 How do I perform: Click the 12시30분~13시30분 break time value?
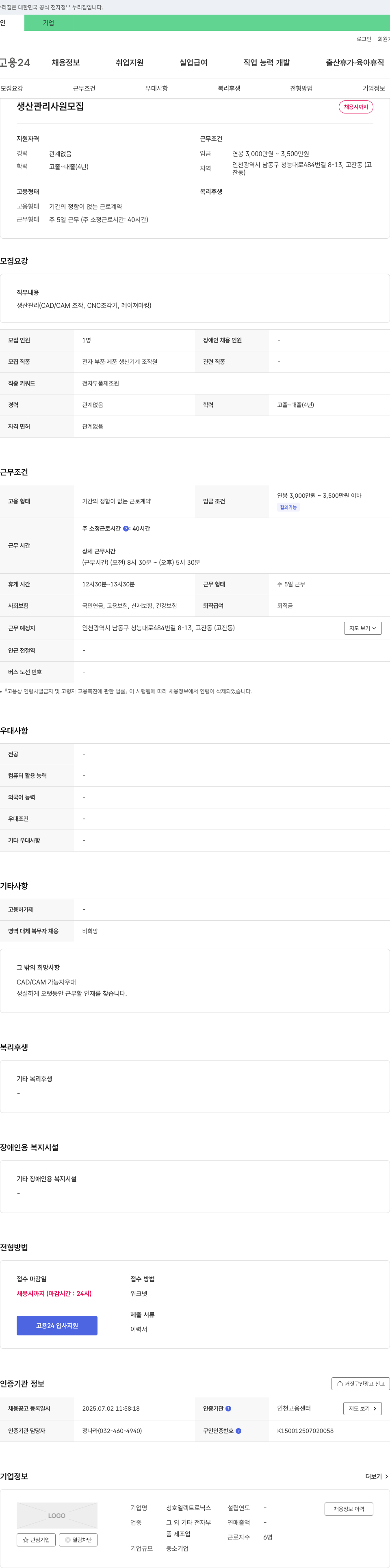108,584
